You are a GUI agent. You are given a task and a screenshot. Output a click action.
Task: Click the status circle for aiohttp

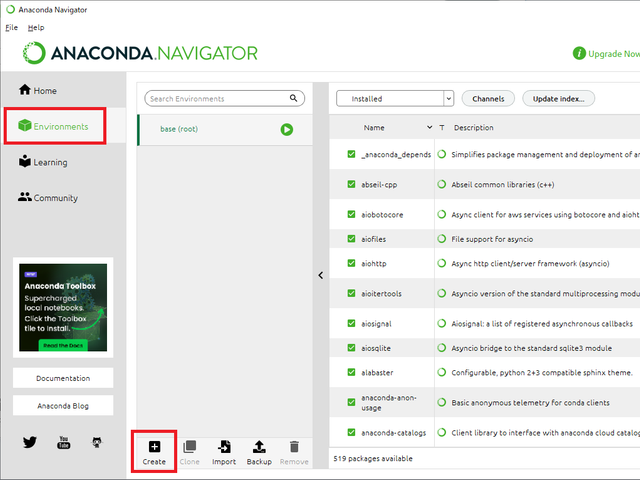[x=442, y=263]
